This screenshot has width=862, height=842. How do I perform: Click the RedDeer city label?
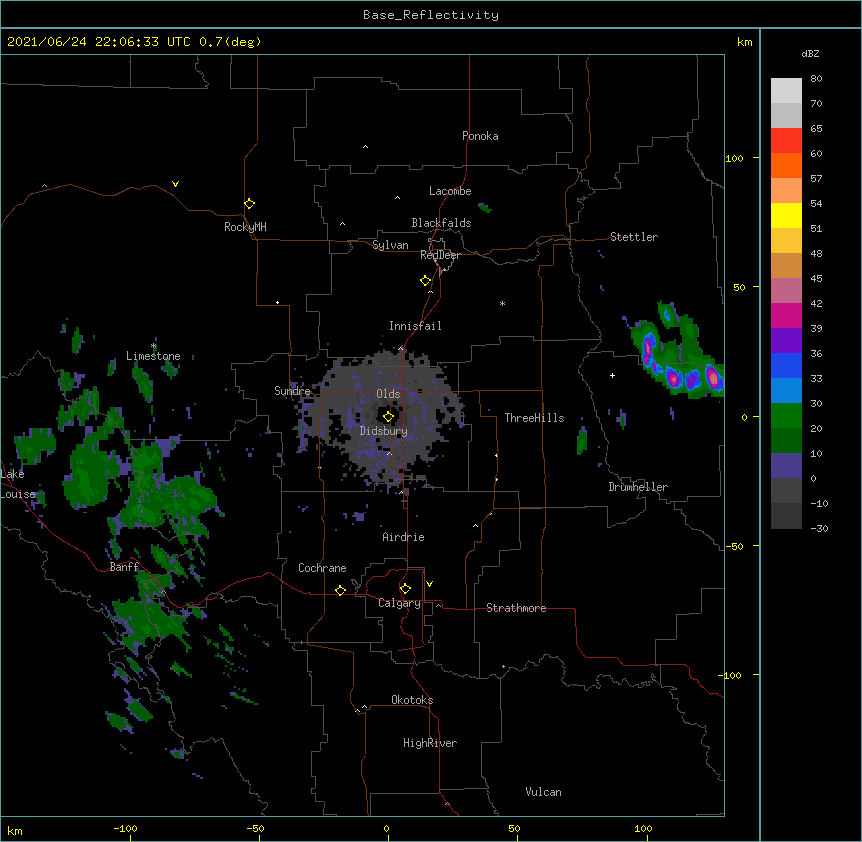pos(440,255)
